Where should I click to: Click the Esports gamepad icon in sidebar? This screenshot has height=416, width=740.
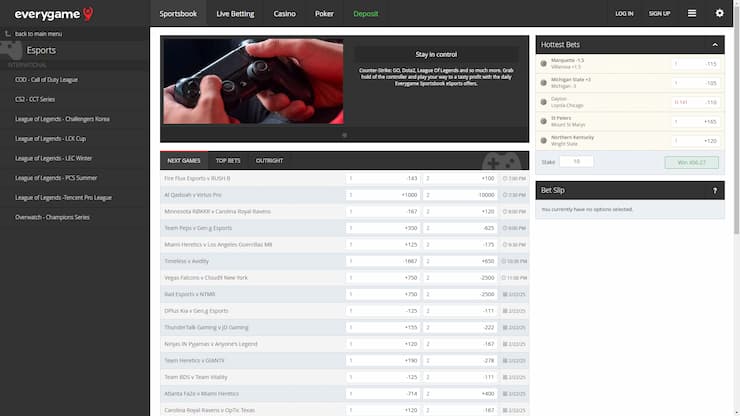[x=12, y=49]
